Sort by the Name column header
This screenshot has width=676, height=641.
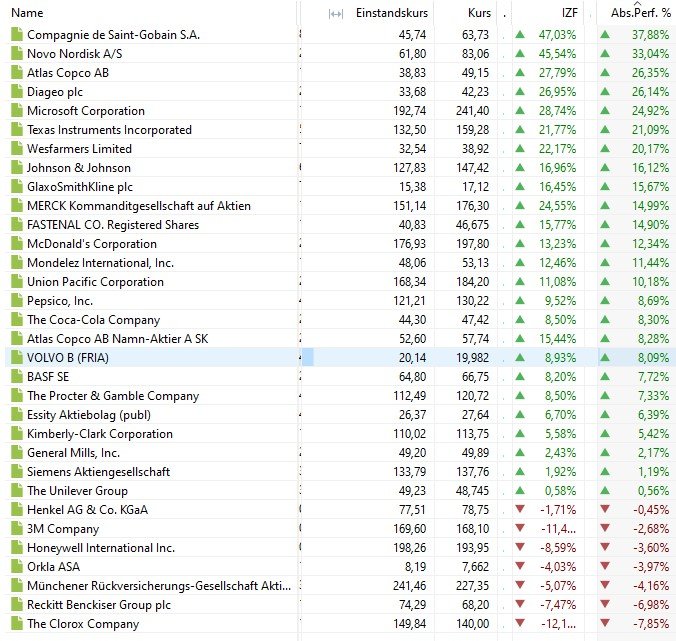(x=27, y=13)
